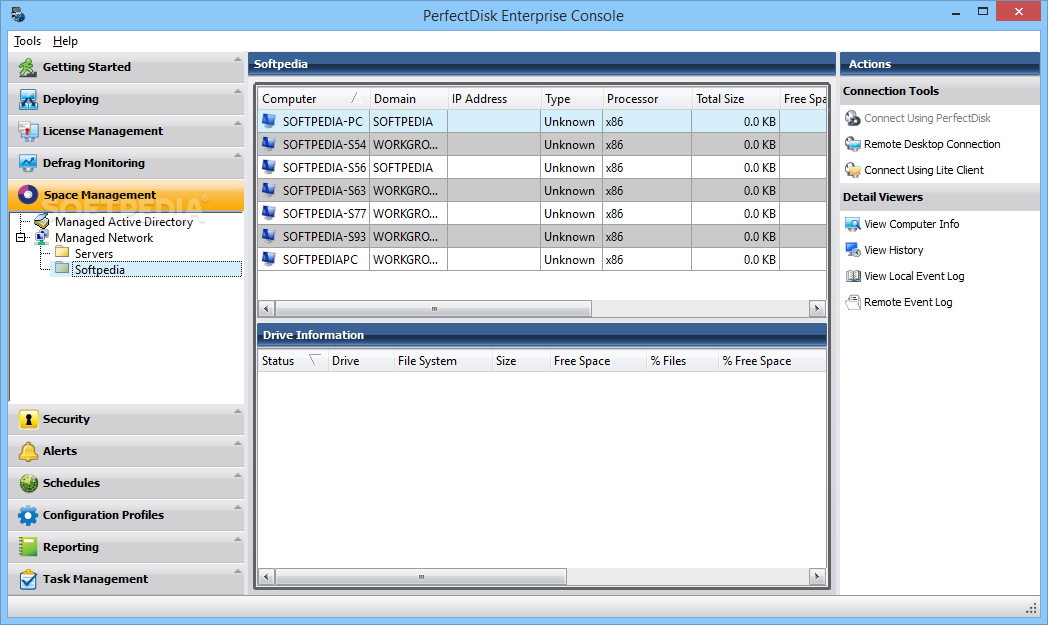Click the Configuration Profiles gear icon
1048x625 pixels.
28,515
